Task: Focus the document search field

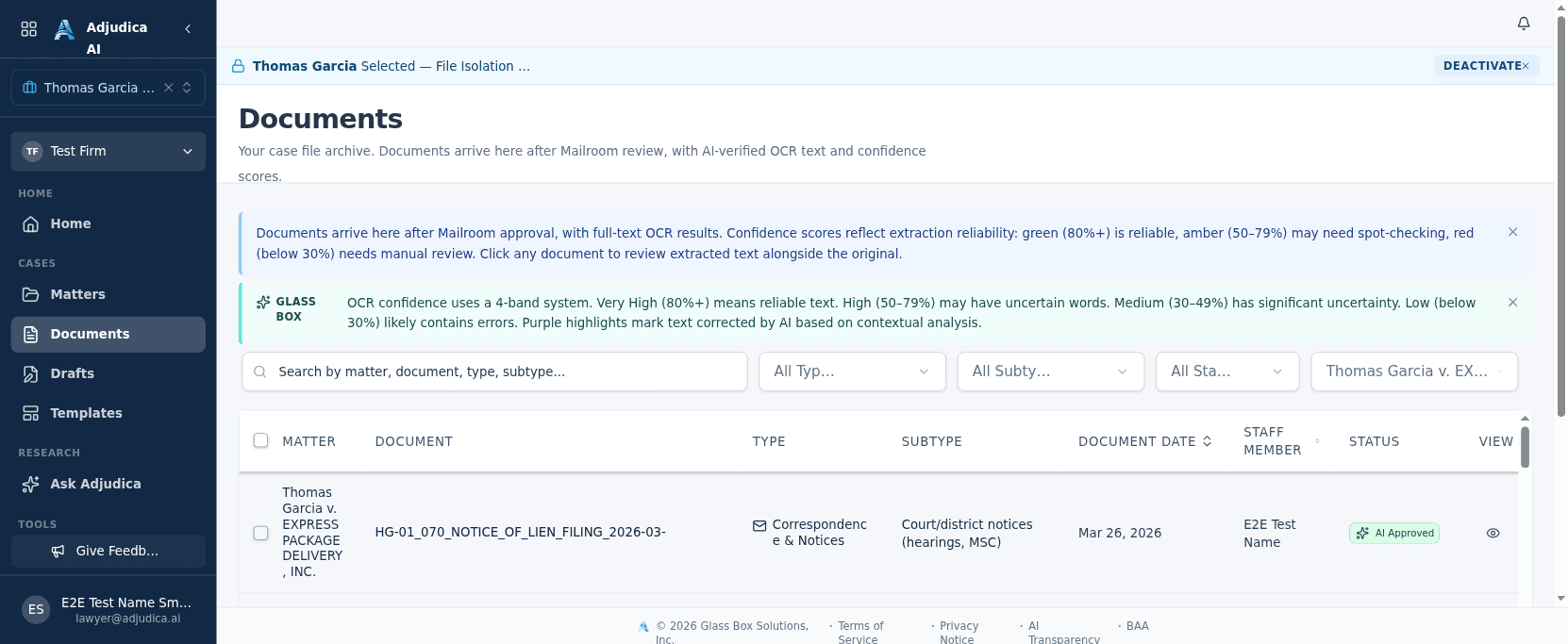Action: coord(494,372)
